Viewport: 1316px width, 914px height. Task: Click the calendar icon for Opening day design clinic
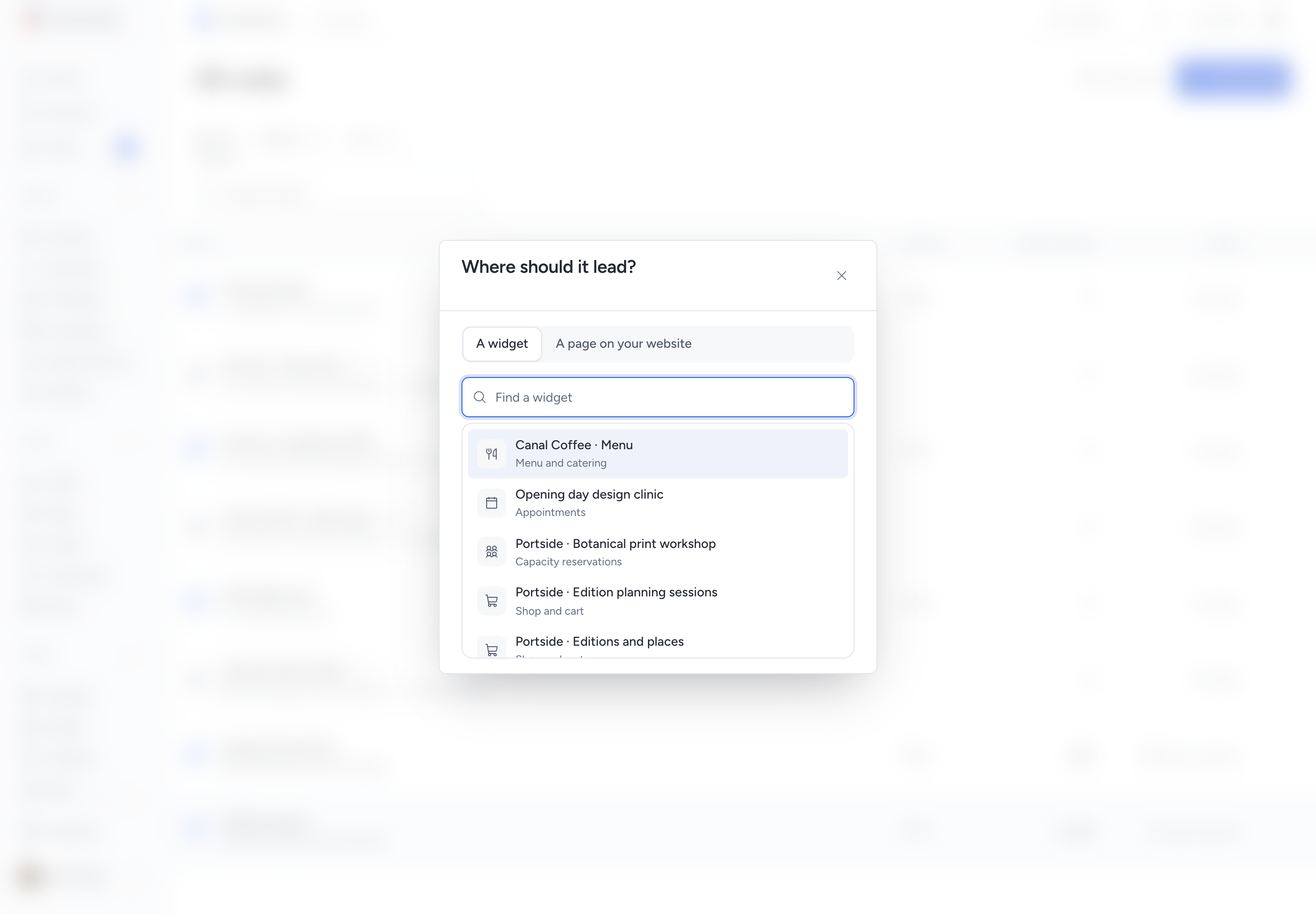tap(491, 503)
